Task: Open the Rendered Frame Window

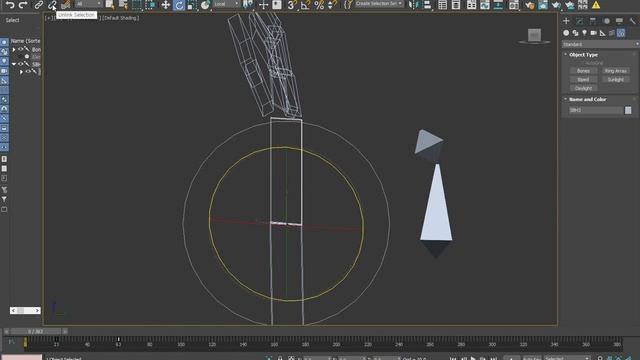Action: click(543, 5)
